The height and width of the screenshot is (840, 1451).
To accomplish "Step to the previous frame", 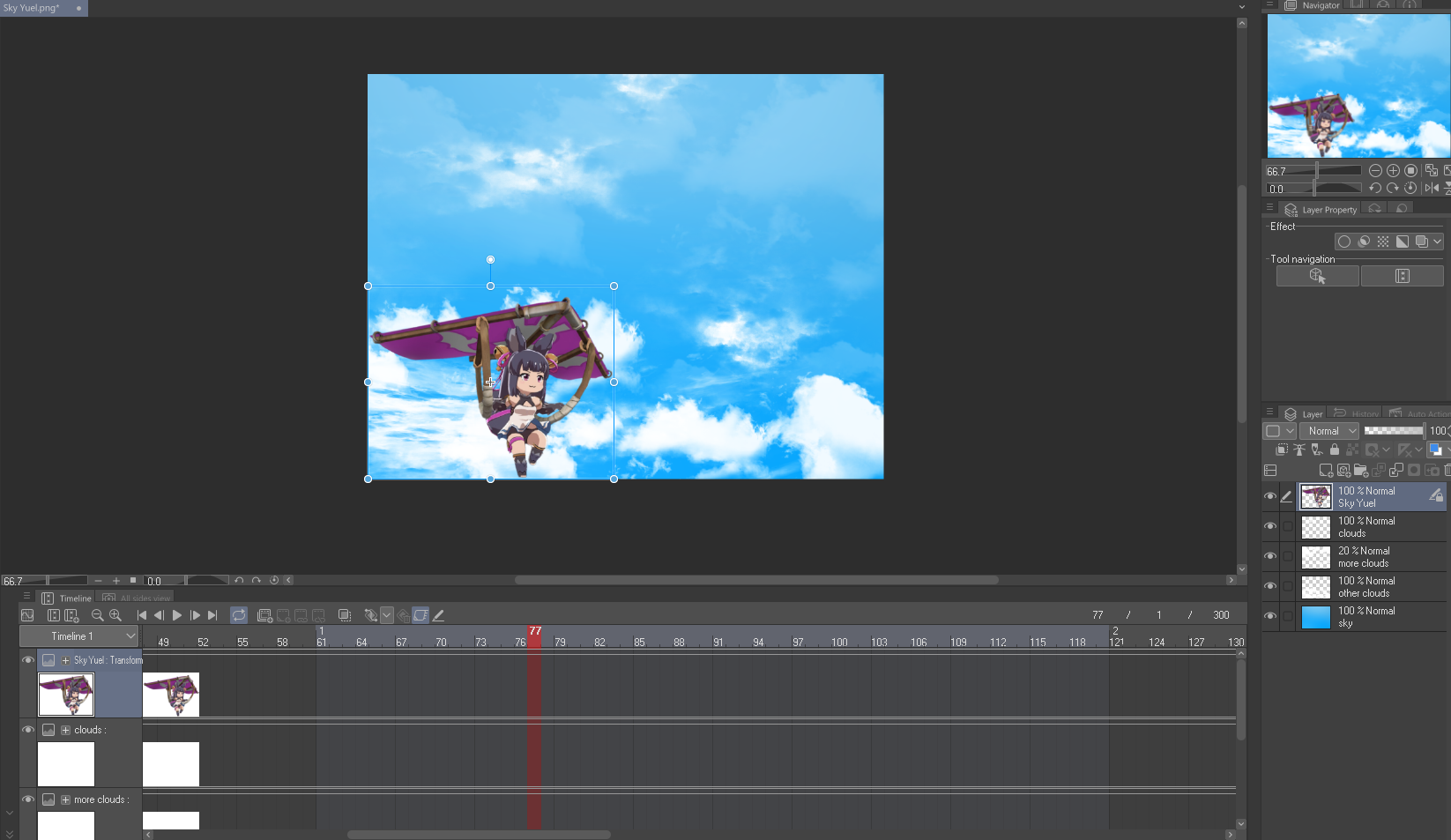I will (159, 615).
